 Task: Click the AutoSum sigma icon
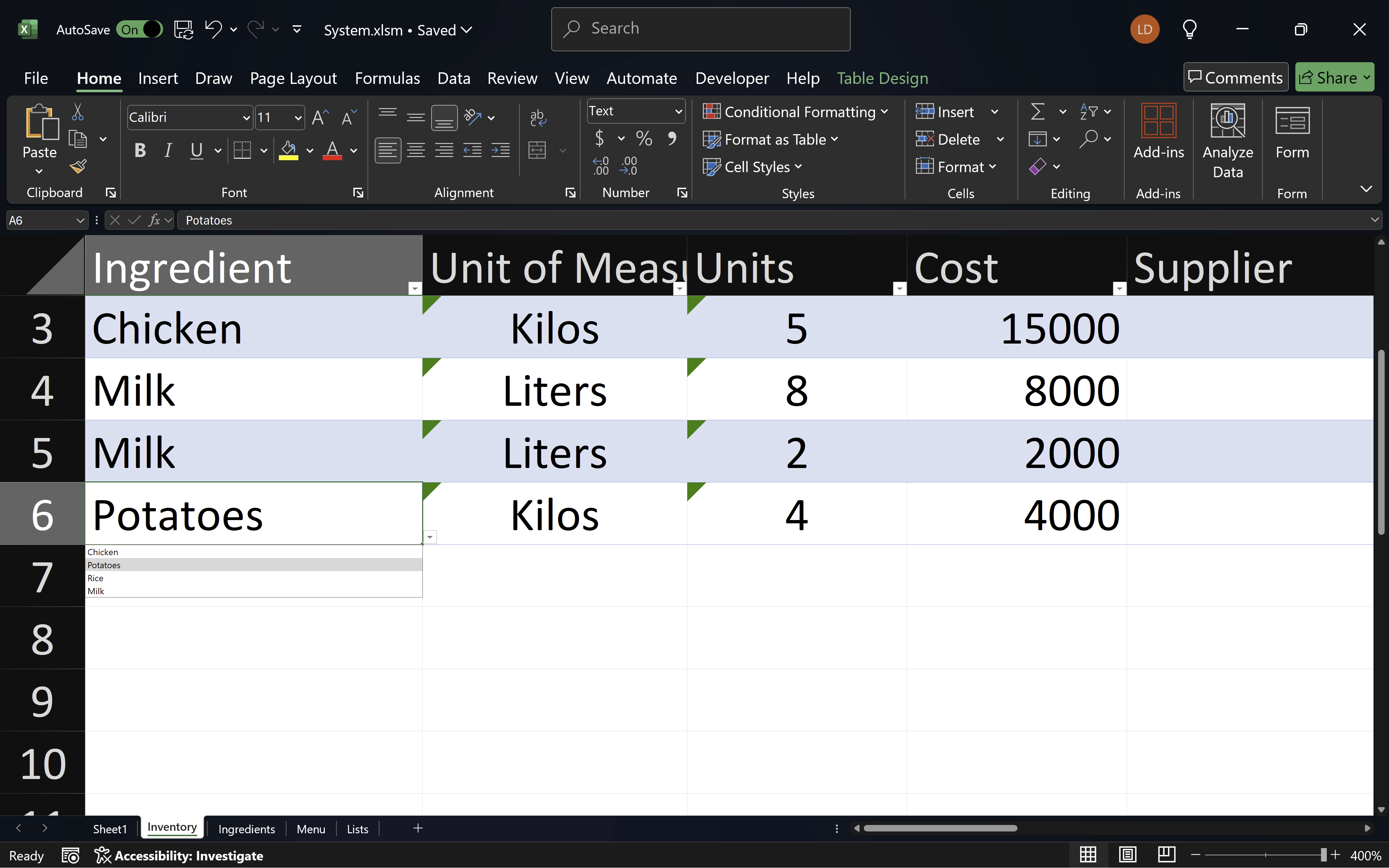1038,111
